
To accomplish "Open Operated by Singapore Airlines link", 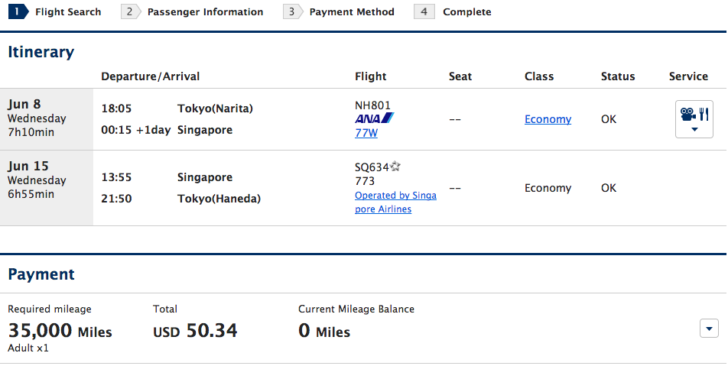I will click(x=396, y=202).
